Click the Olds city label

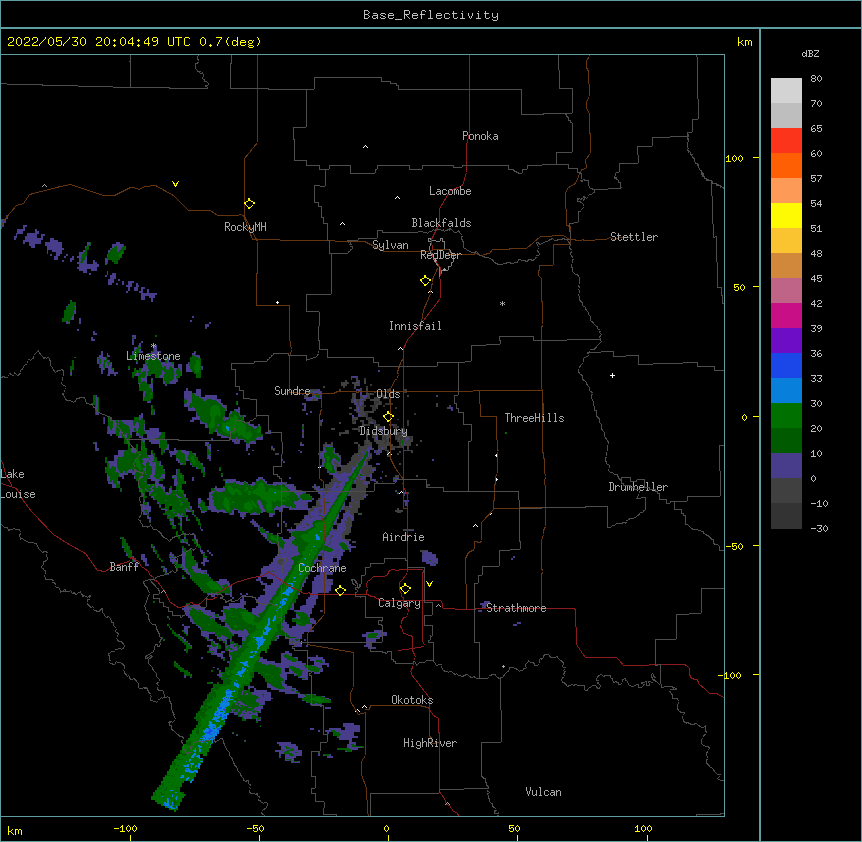click(x=388, y=394)
